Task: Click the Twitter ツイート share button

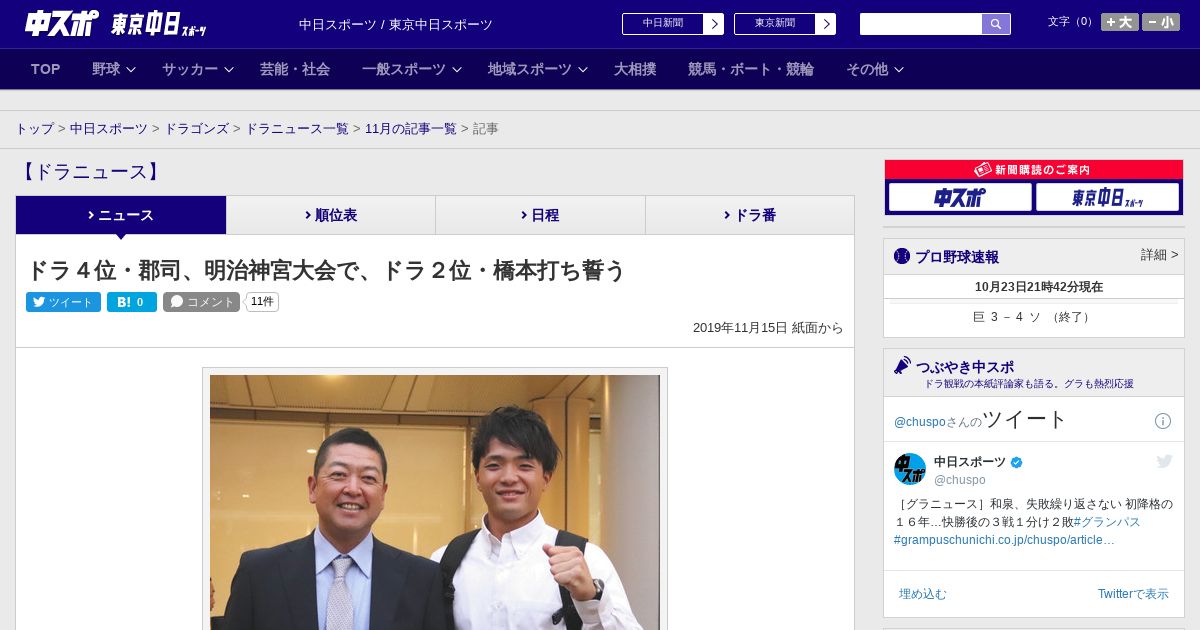Action: coord(63,302)
